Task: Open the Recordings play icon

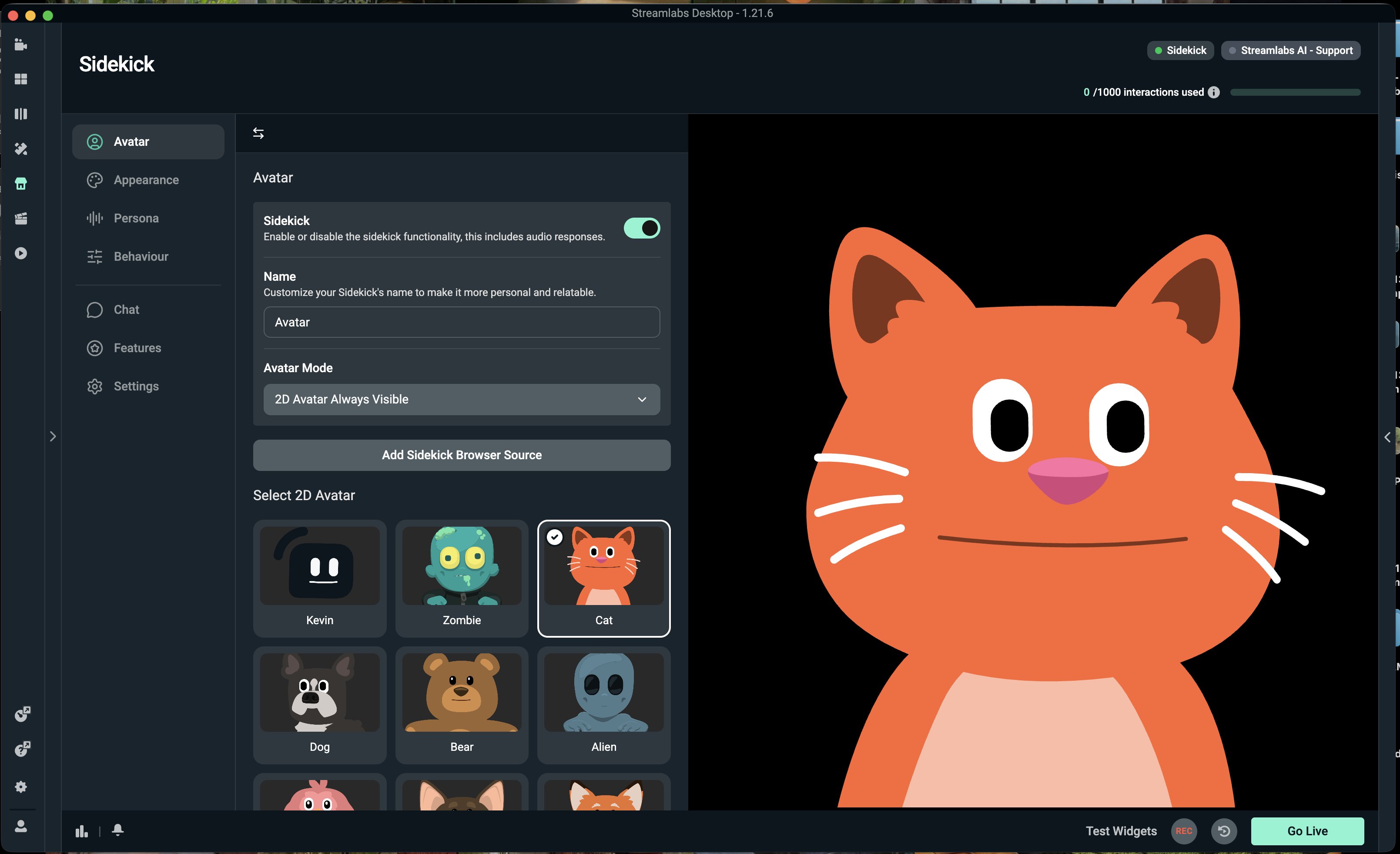Action: click(21, 253)
